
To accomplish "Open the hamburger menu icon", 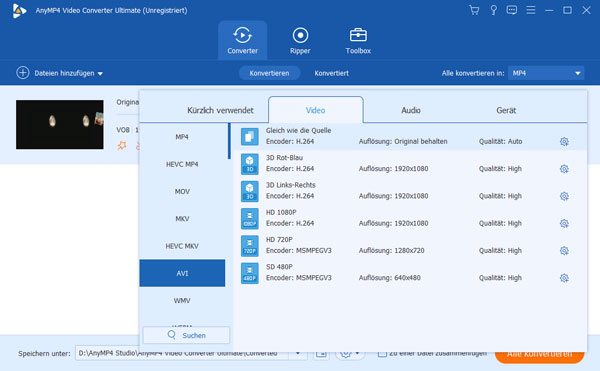I will coord(531,10).
